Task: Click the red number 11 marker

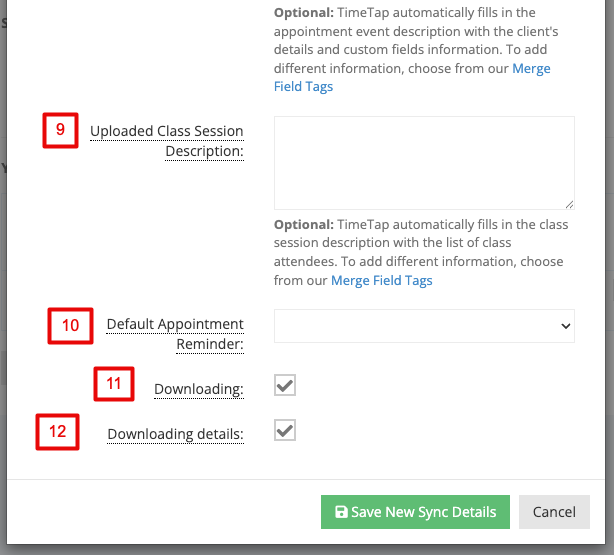Action: 114,384
